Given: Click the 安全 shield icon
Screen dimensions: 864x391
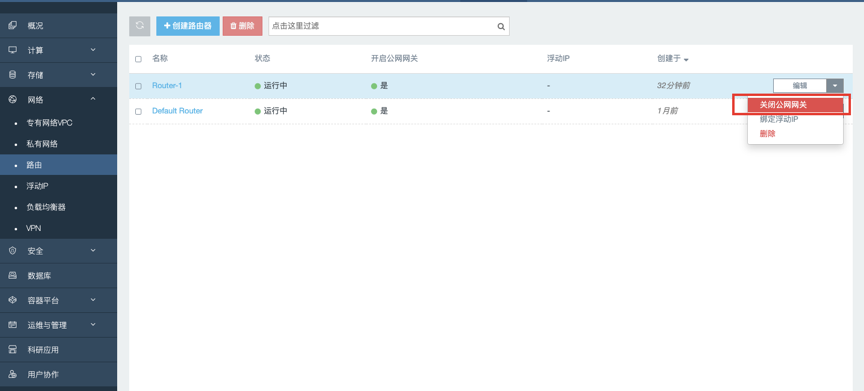Looking at the screenshot, I should coord(13,251).
